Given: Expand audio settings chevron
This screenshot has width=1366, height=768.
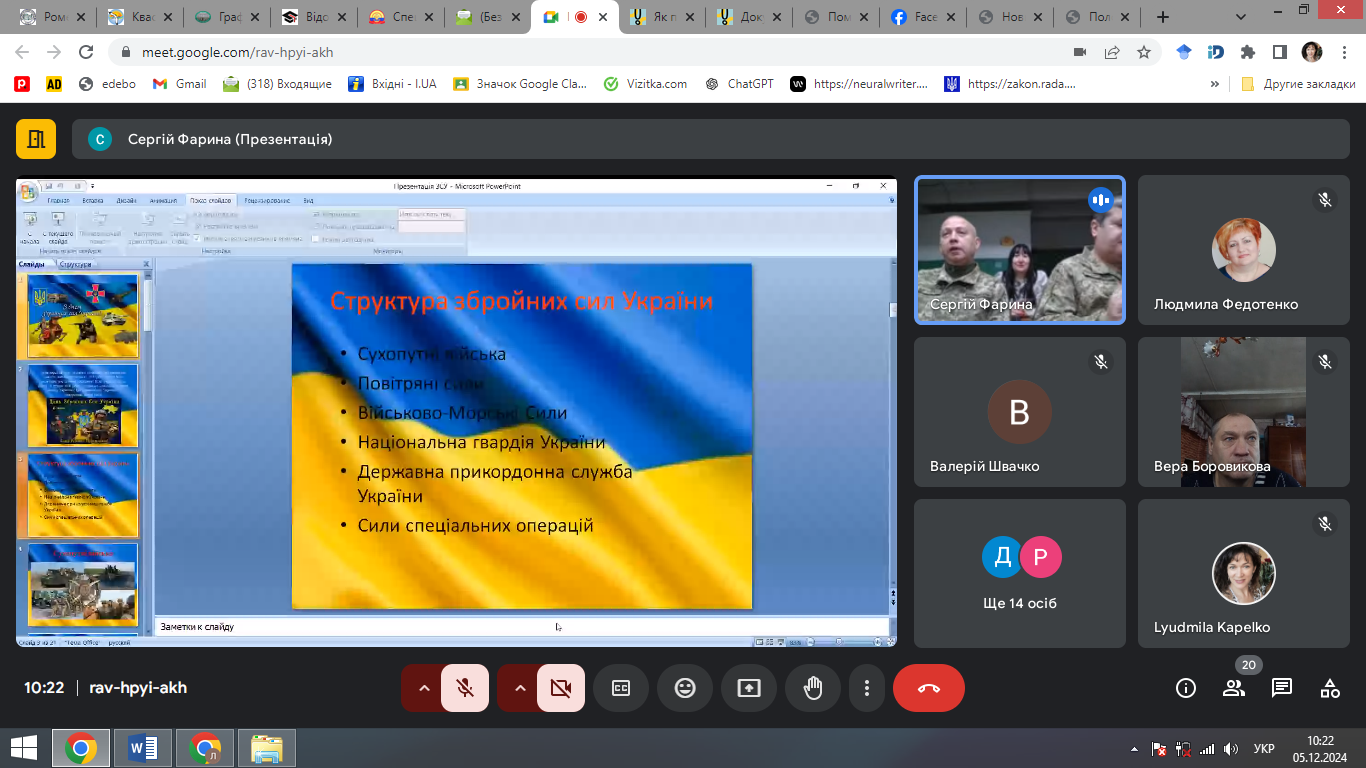Looking at the screenshot, I should click(x=423, y=688).
